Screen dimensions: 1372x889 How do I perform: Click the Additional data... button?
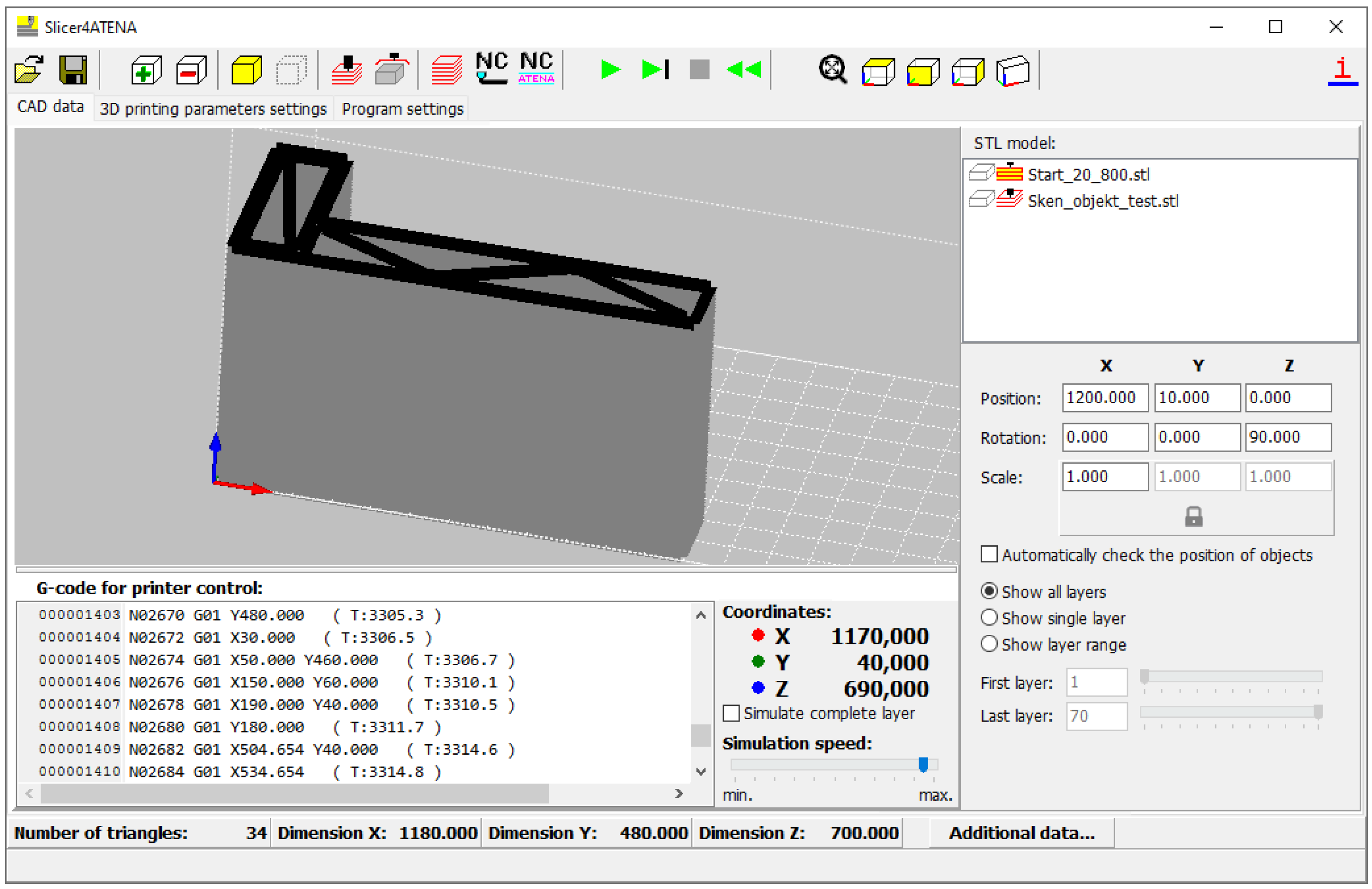[x=1021, y=834]
